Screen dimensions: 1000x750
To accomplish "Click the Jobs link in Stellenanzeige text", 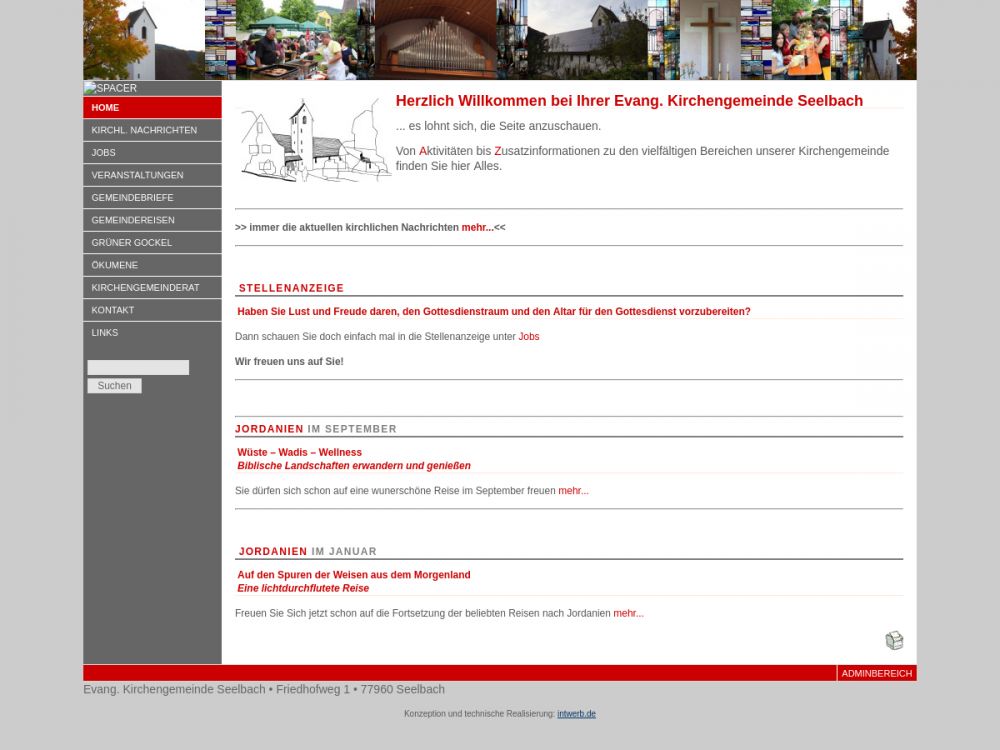I will [x=528, y=337].
